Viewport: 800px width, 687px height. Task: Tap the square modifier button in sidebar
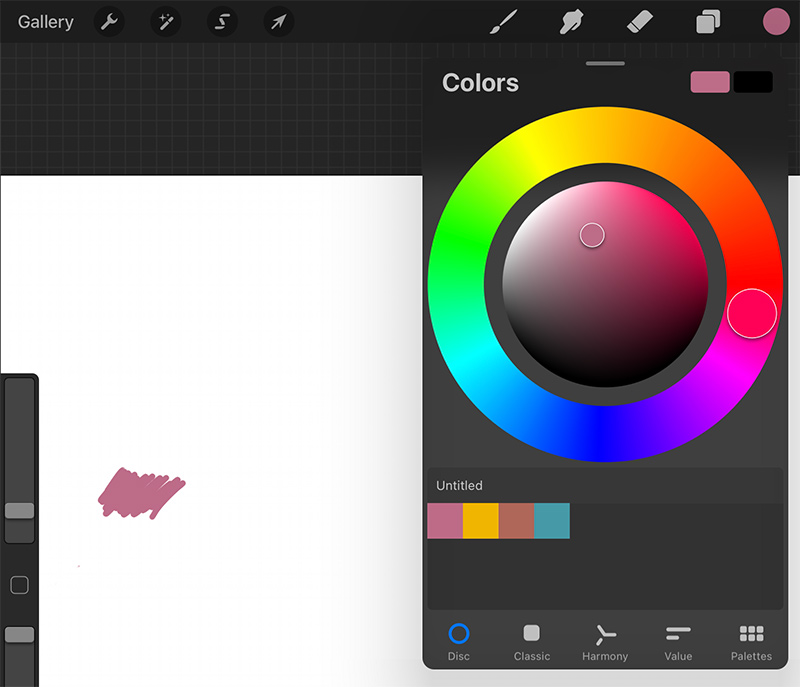19,585
